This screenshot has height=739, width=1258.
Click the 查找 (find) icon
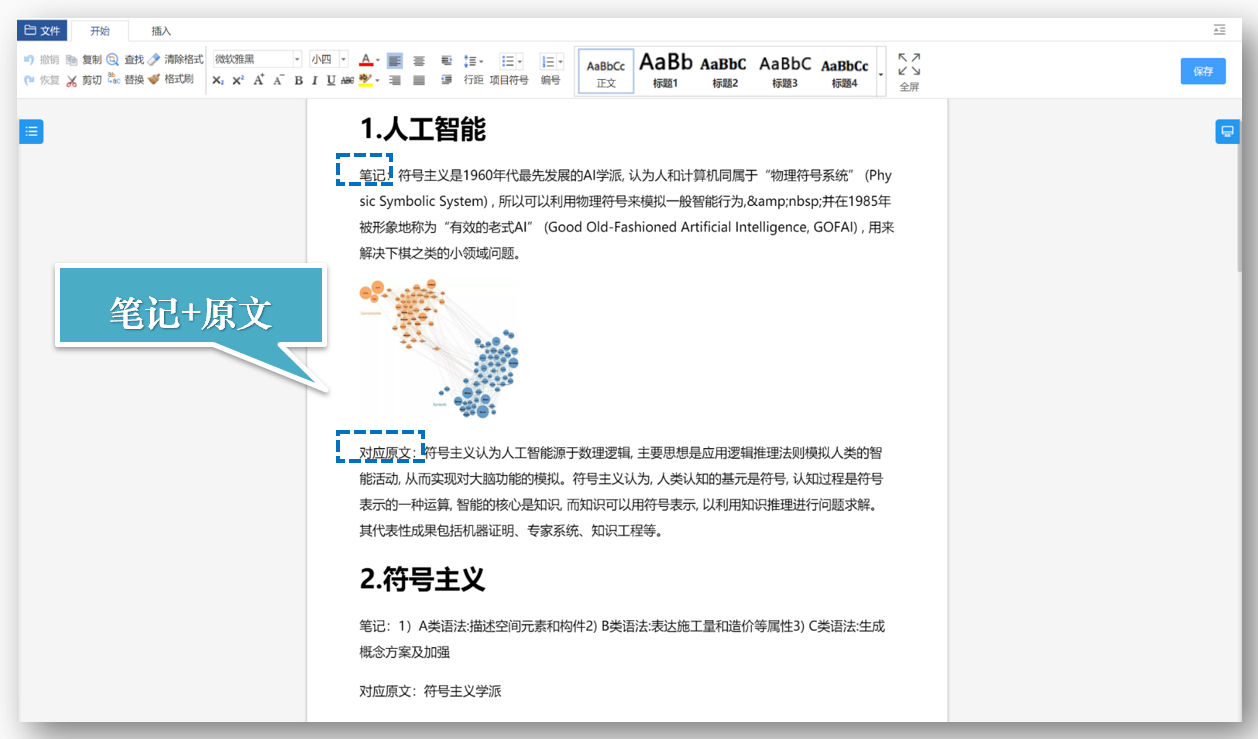pyautogui.click(x=113, y=59)
